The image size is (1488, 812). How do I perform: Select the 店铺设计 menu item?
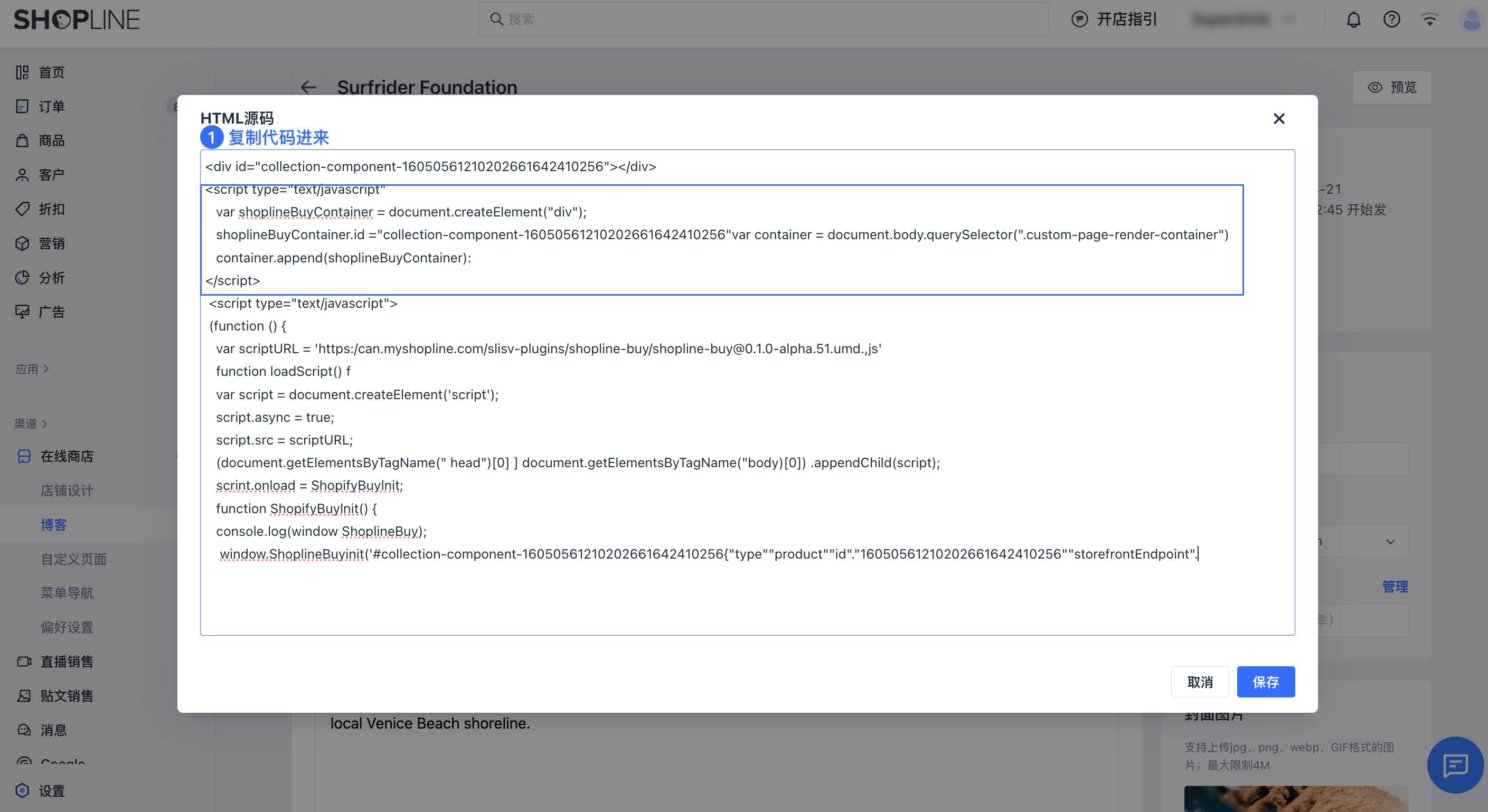coord(67,490)
